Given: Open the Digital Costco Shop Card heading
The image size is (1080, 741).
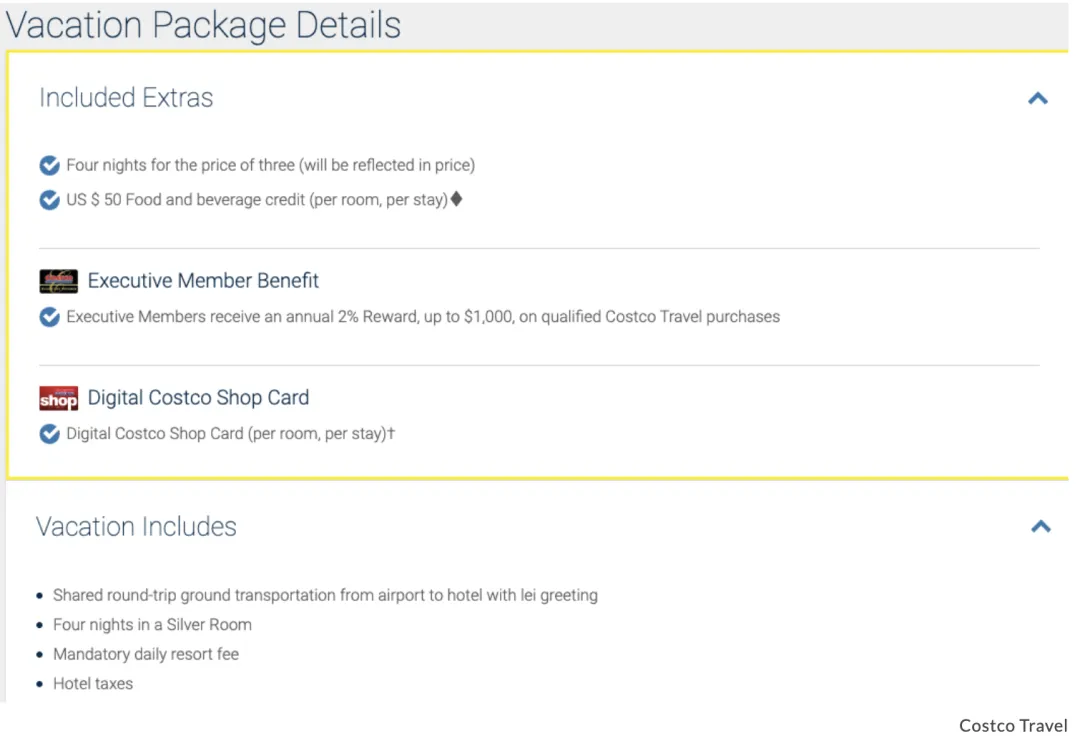Looking at the screenshot, I should [x=198, y=397].
